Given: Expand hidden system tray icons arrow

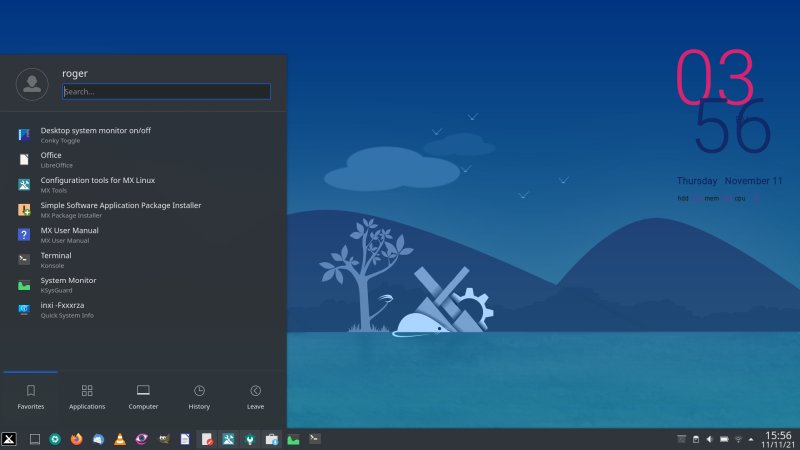Looking at the screenshot, I should [x=752, y=439].
